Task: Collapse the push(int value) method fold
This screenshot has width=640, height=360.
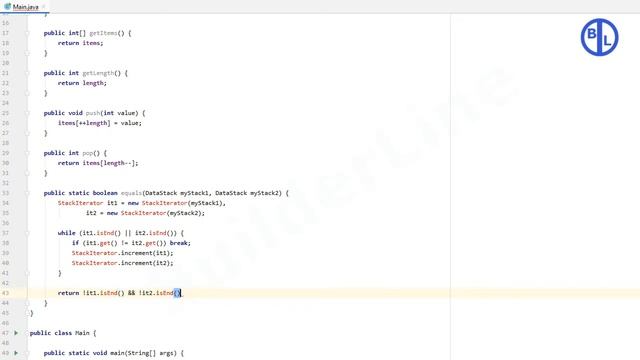Action: coord(27,113)
